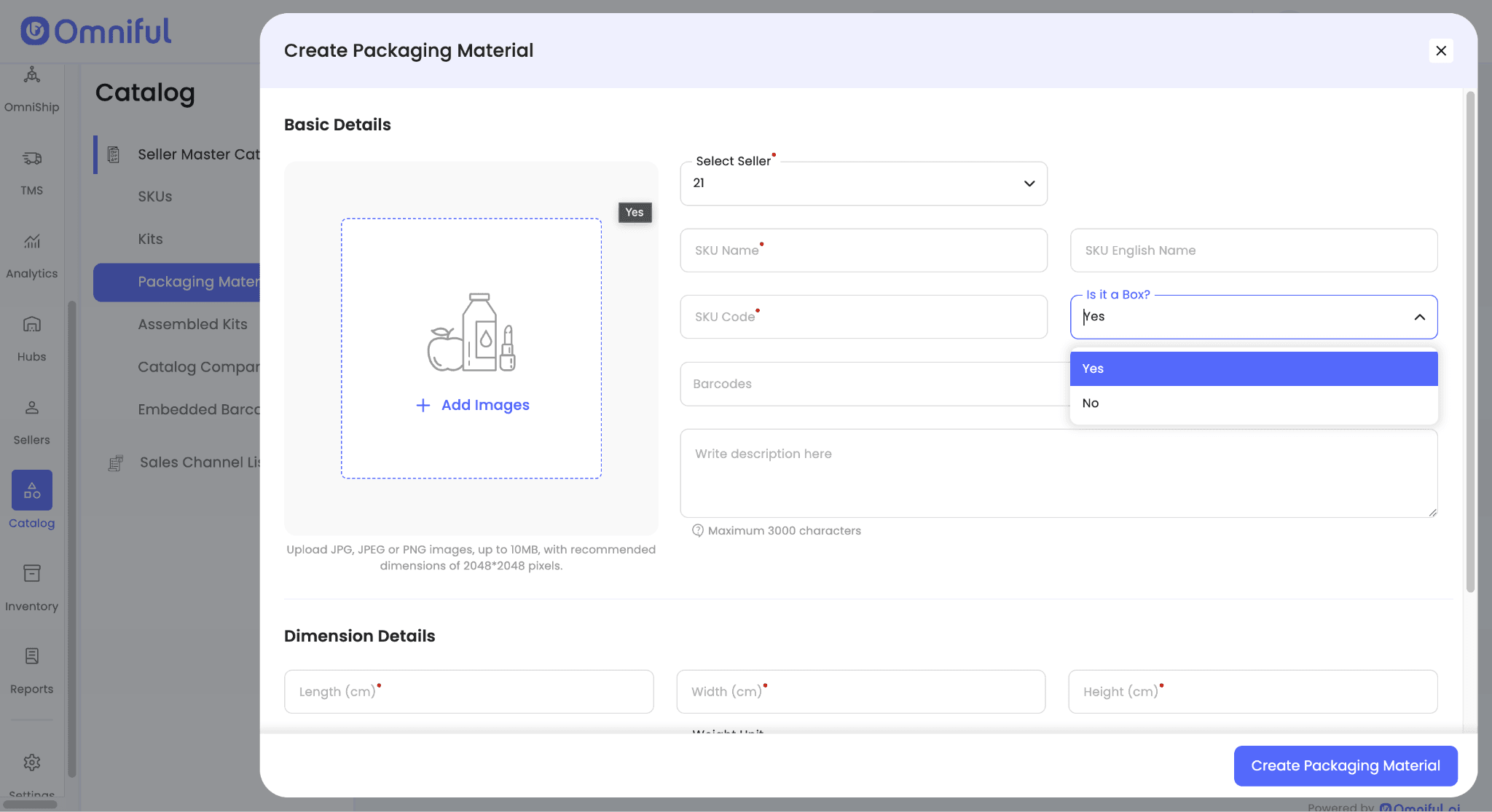
Task: Open the OmniShip sidebar icon
Action: 31,75
